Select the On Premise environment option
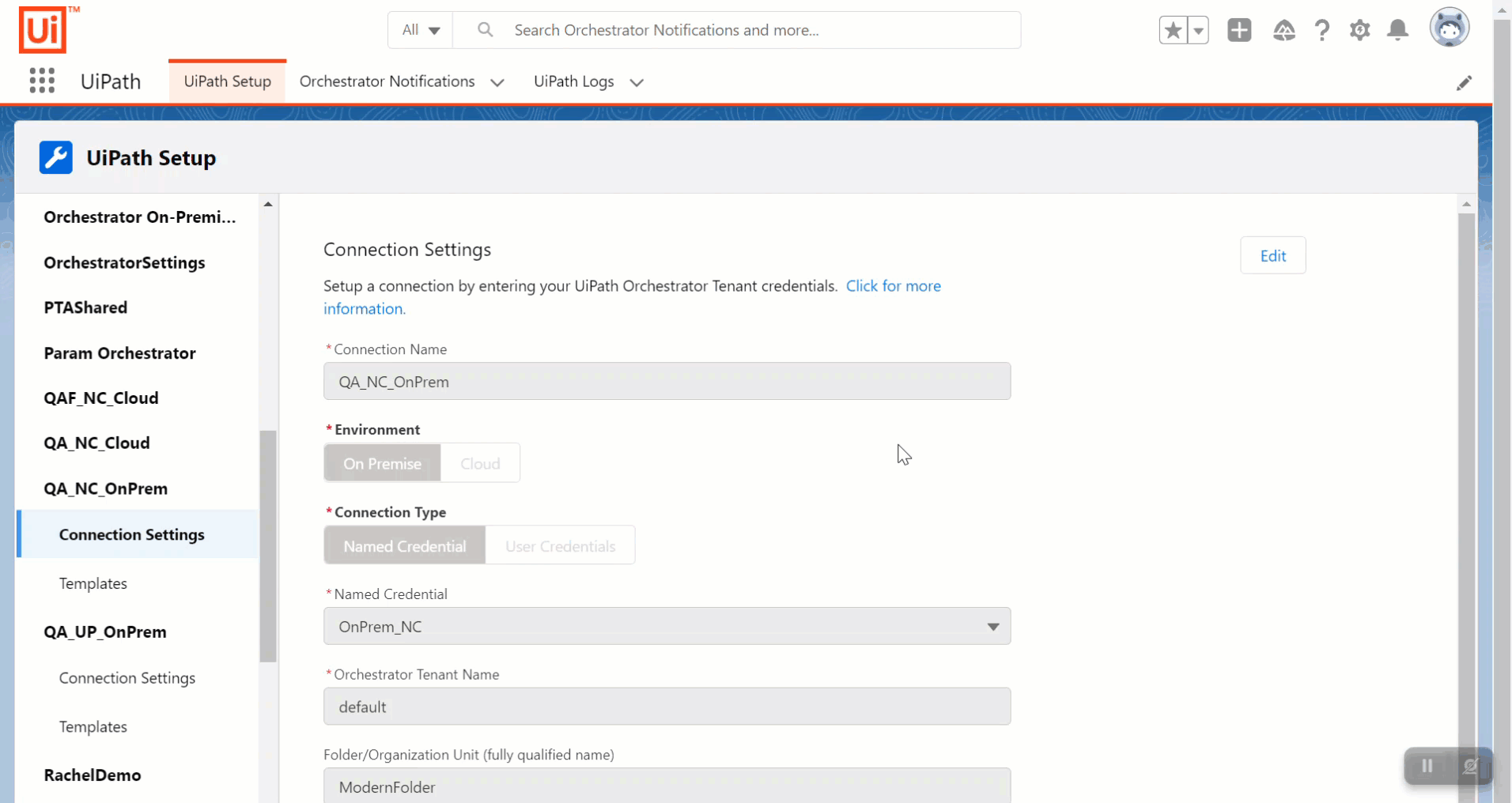1512x803 pixels. [x=382, y=463]
